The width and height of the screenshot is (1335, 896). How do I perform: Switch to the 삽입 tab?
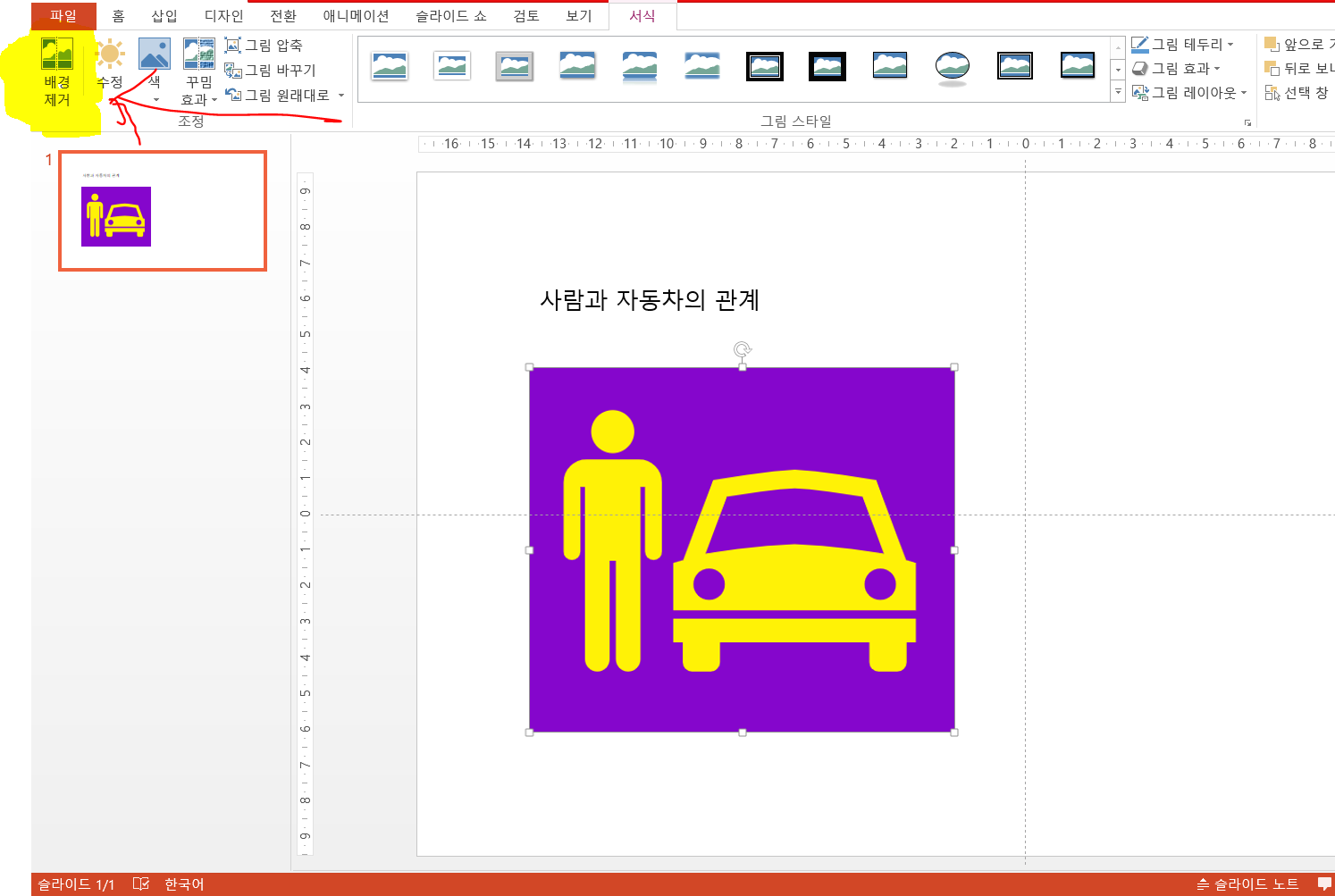164,16
